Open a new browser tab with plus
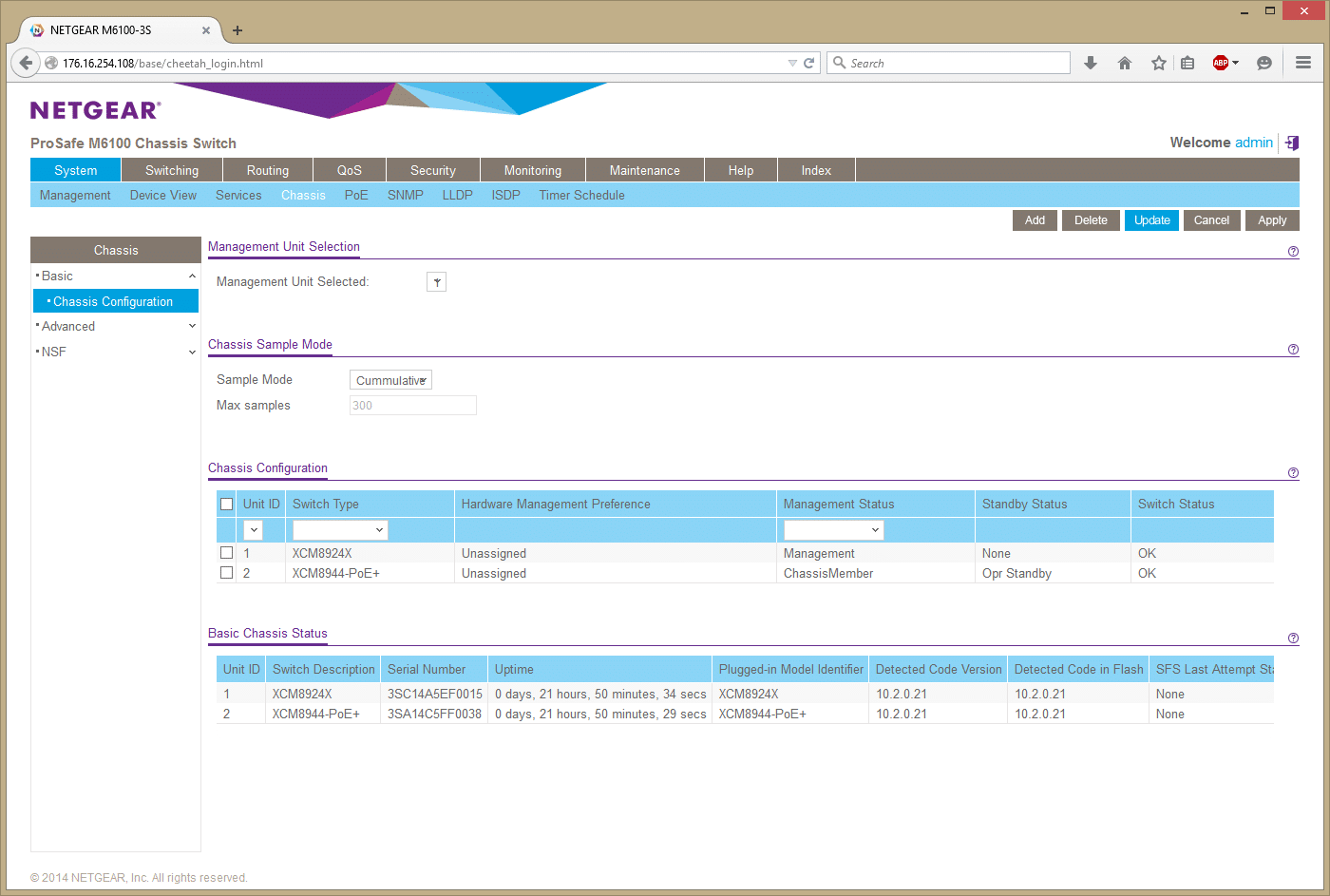Viewport: 1330px width, 896px height. click(x=237, y=30)
